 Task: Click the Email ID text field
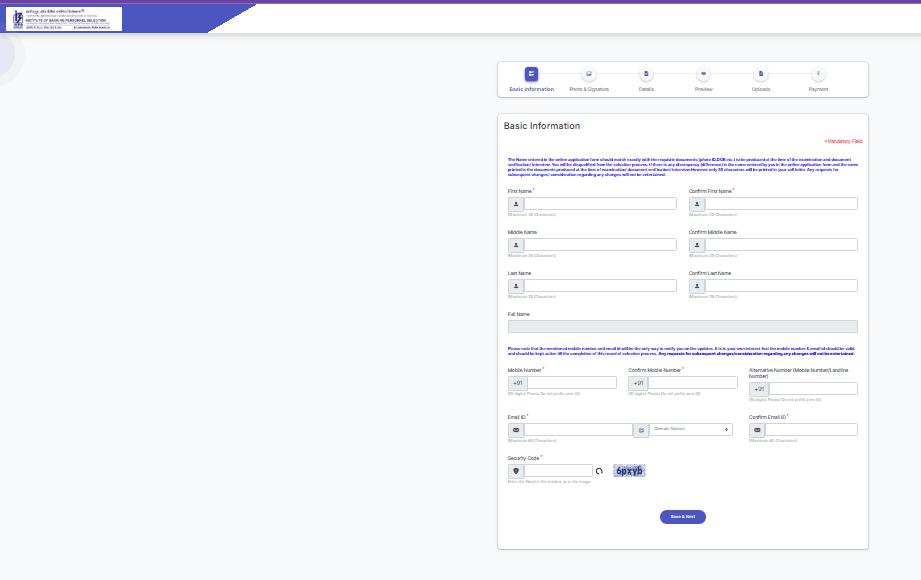[x=578, y=430]
